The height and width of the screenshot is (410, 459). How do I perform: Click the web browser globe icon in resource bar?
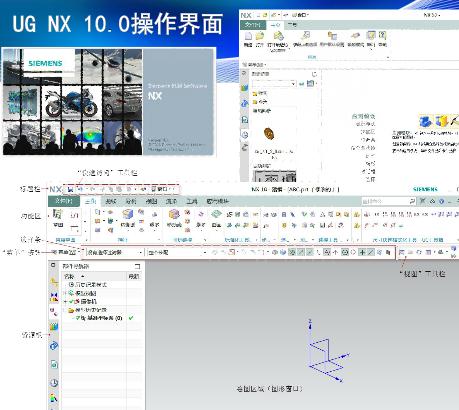[x=54, y=346]
